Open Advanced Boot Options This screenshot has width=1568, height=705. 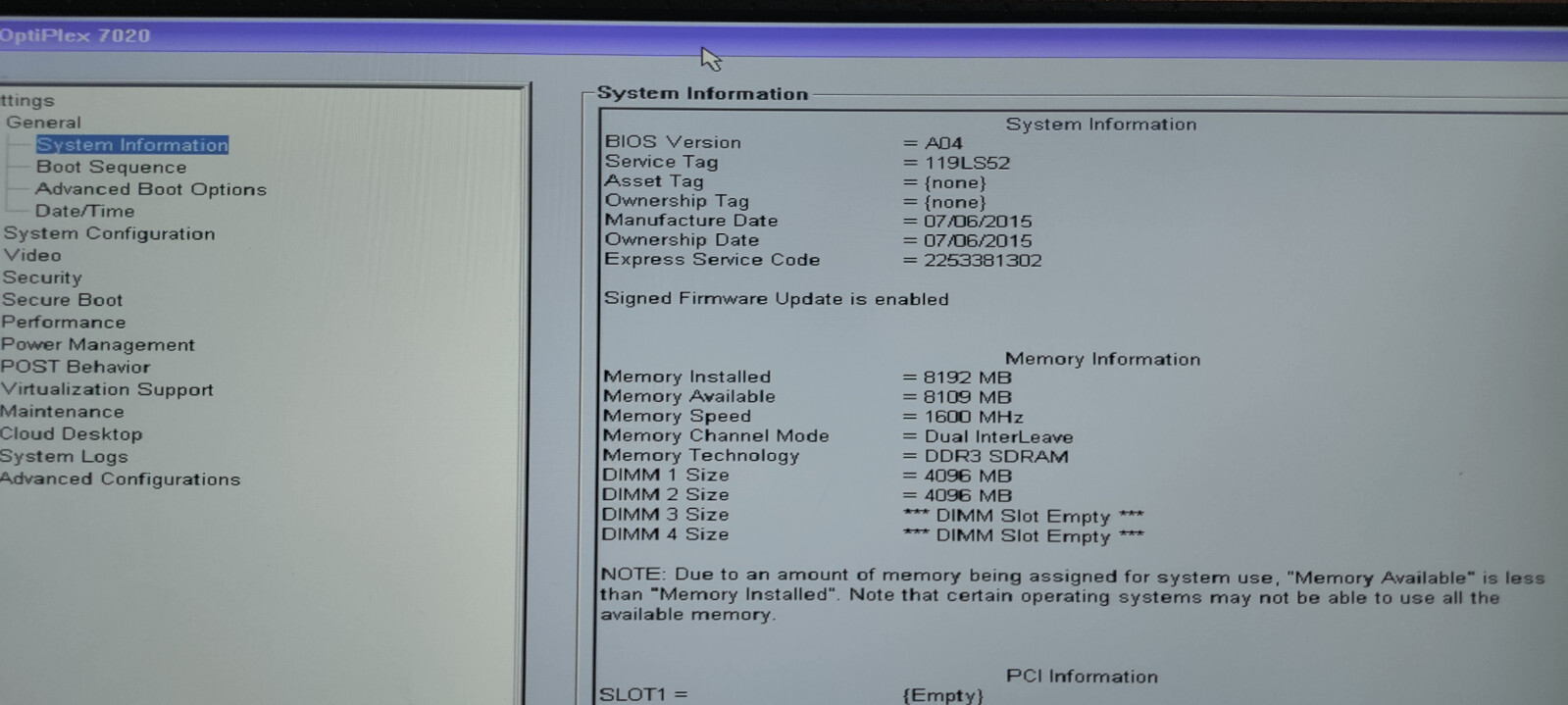pos(151,189)
